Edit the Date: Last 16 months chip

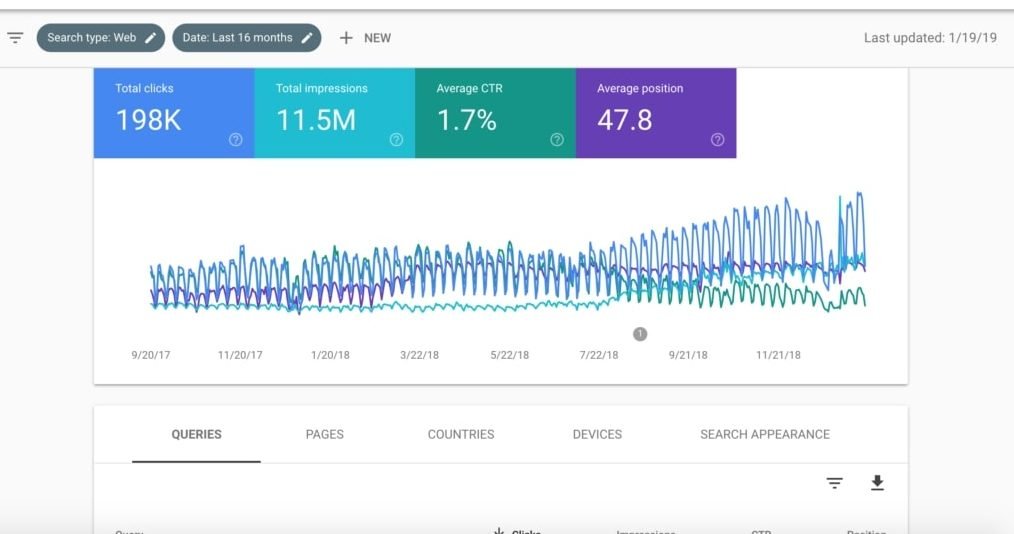click(246, 37)
